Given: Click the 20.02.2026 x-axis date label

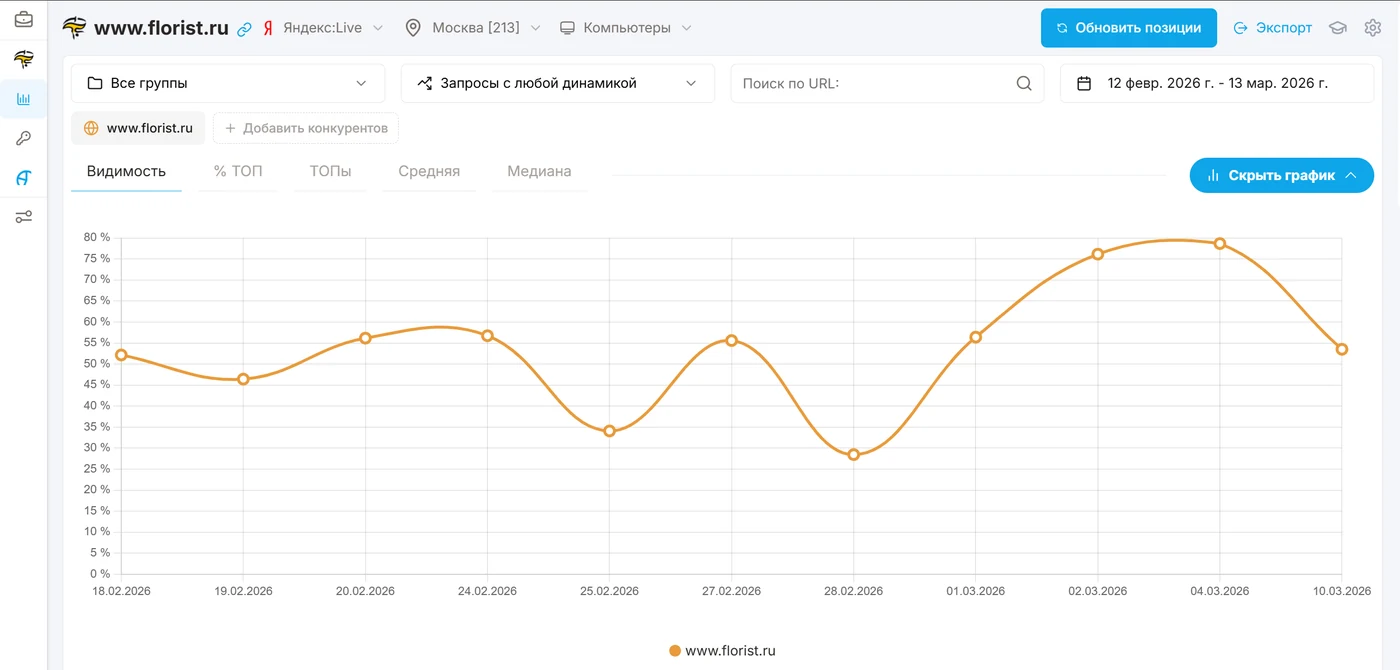Looking at the screenshot, I should pos(365,591).
